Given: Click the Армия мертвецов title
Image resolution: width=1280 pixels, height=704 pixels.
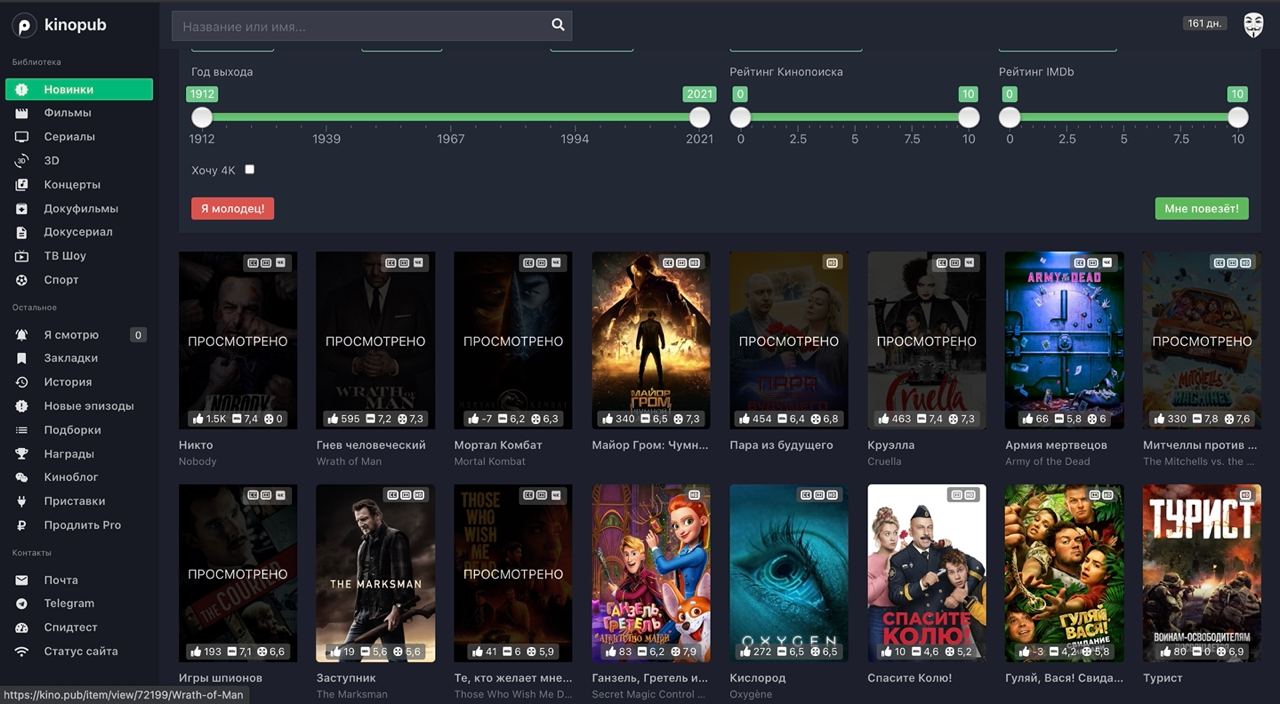Looking at the screenshot, I should click(x=1056, y=445).
